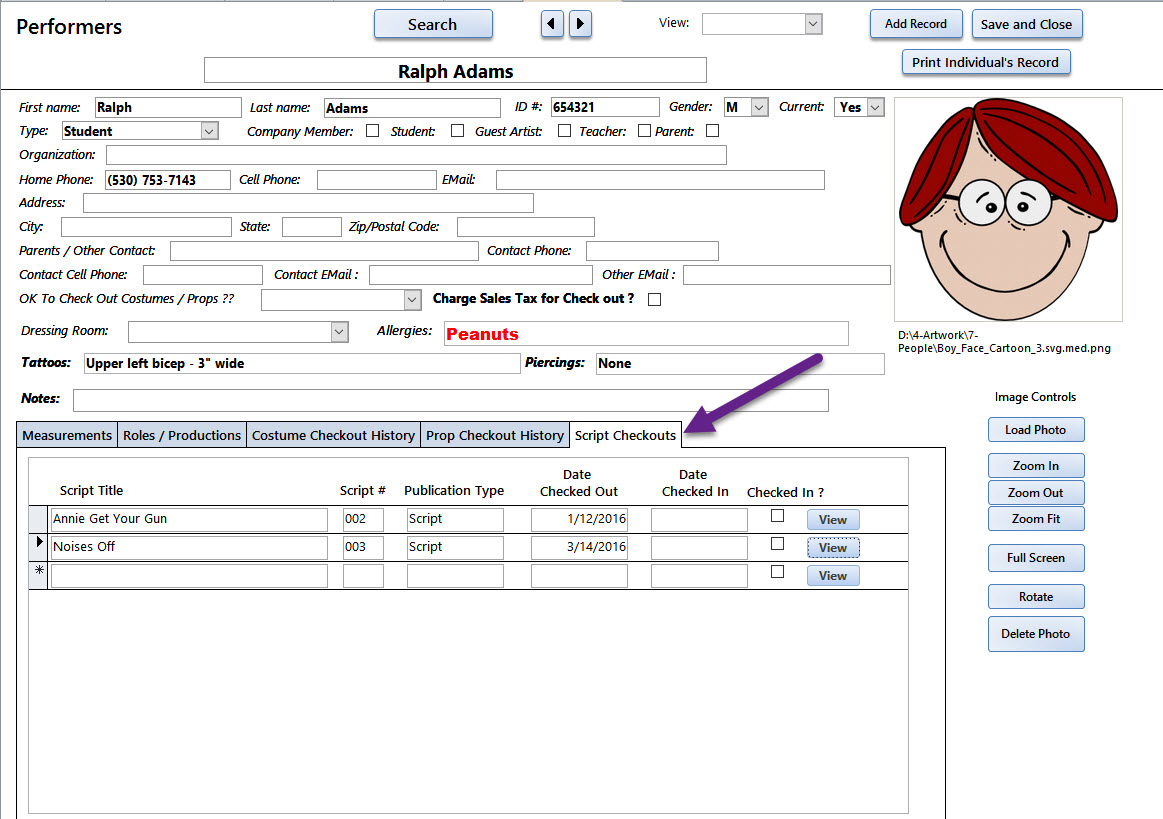1163x819 pixels.
Task: Click the Home Phone field
Action: 168,180
